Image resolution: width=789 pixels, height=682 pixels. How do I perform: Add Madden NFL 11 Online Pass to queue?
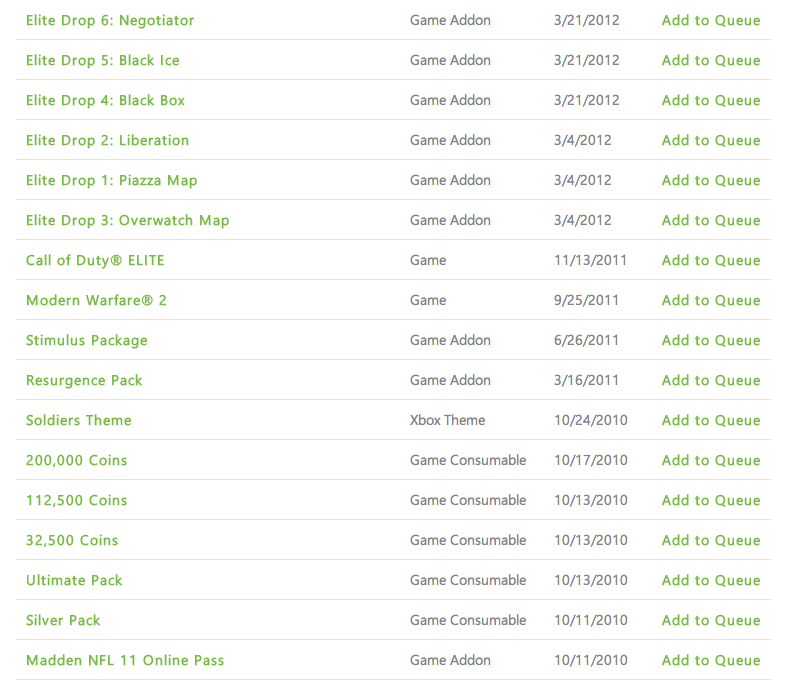point(711,660)
